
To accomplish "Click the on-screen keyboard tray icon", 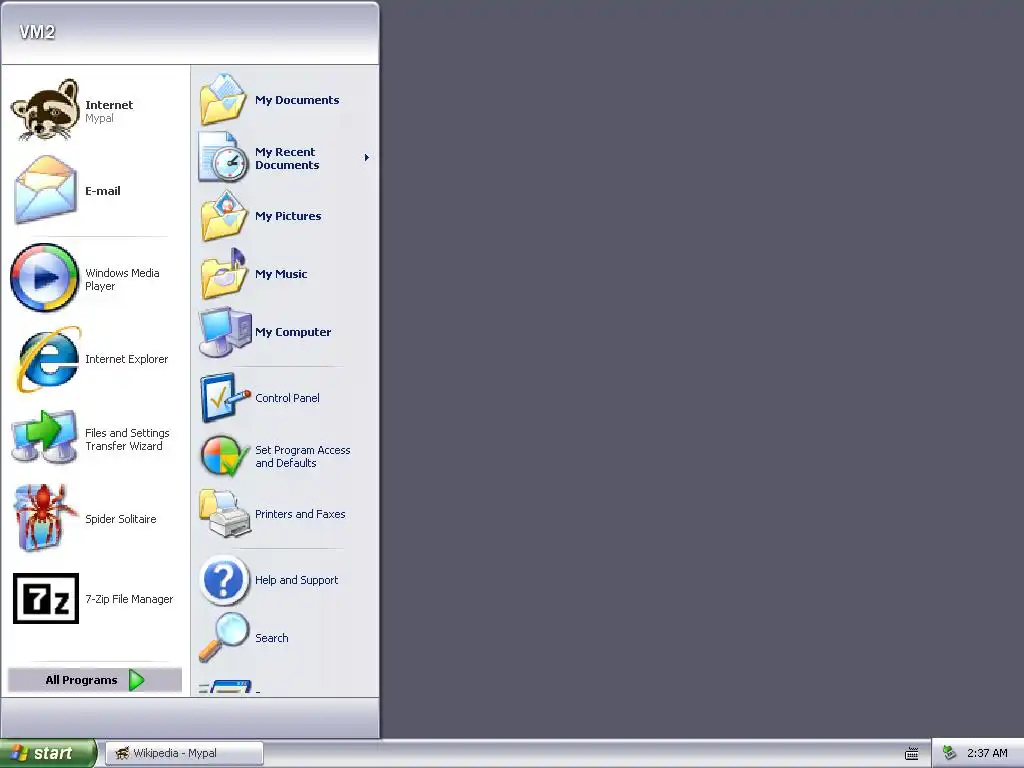I will point(912,754).
